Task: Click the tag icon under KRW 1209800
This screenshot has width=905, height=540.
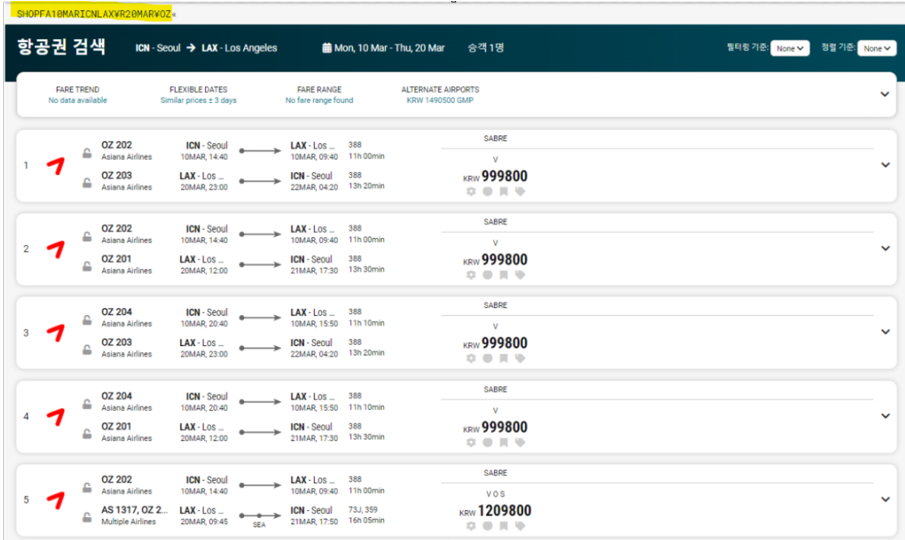Action: point(520,526)
